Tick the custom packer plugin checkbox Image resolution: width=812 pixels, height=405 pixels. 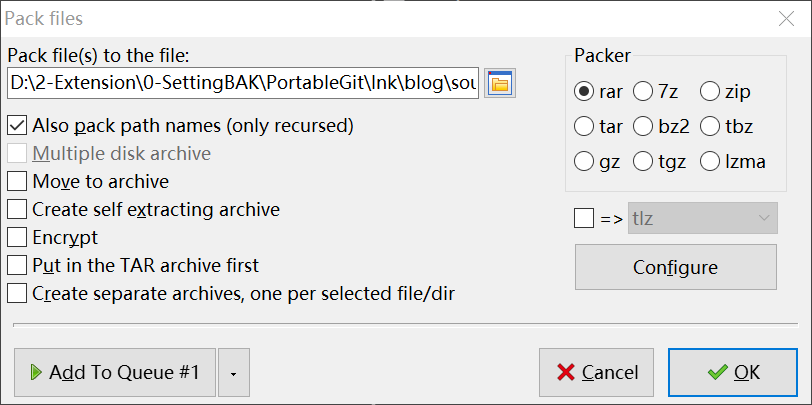[585, 218]
